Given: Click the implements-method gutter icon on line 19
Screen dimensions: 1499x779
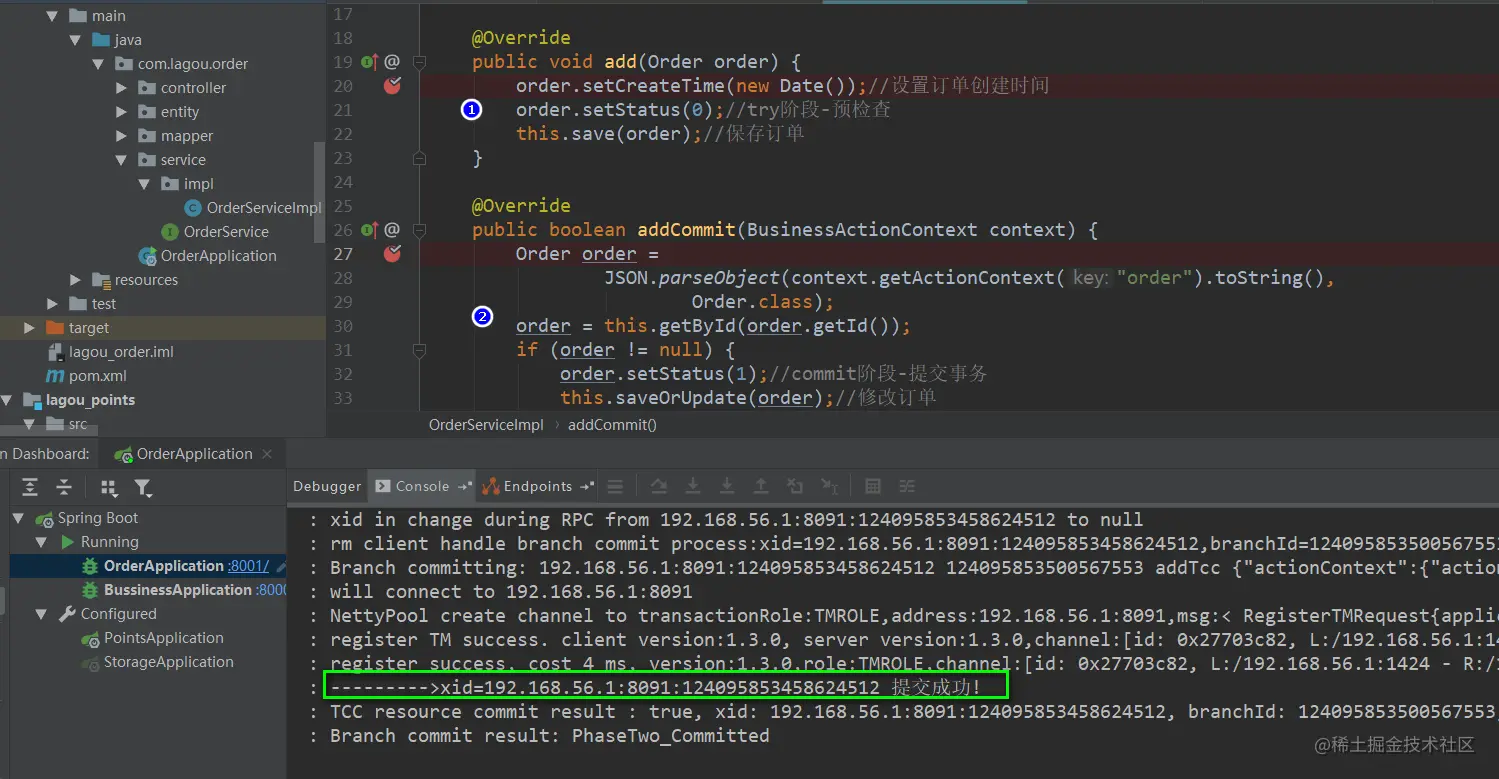Looking at the screenshot, I should coord(369,62).
